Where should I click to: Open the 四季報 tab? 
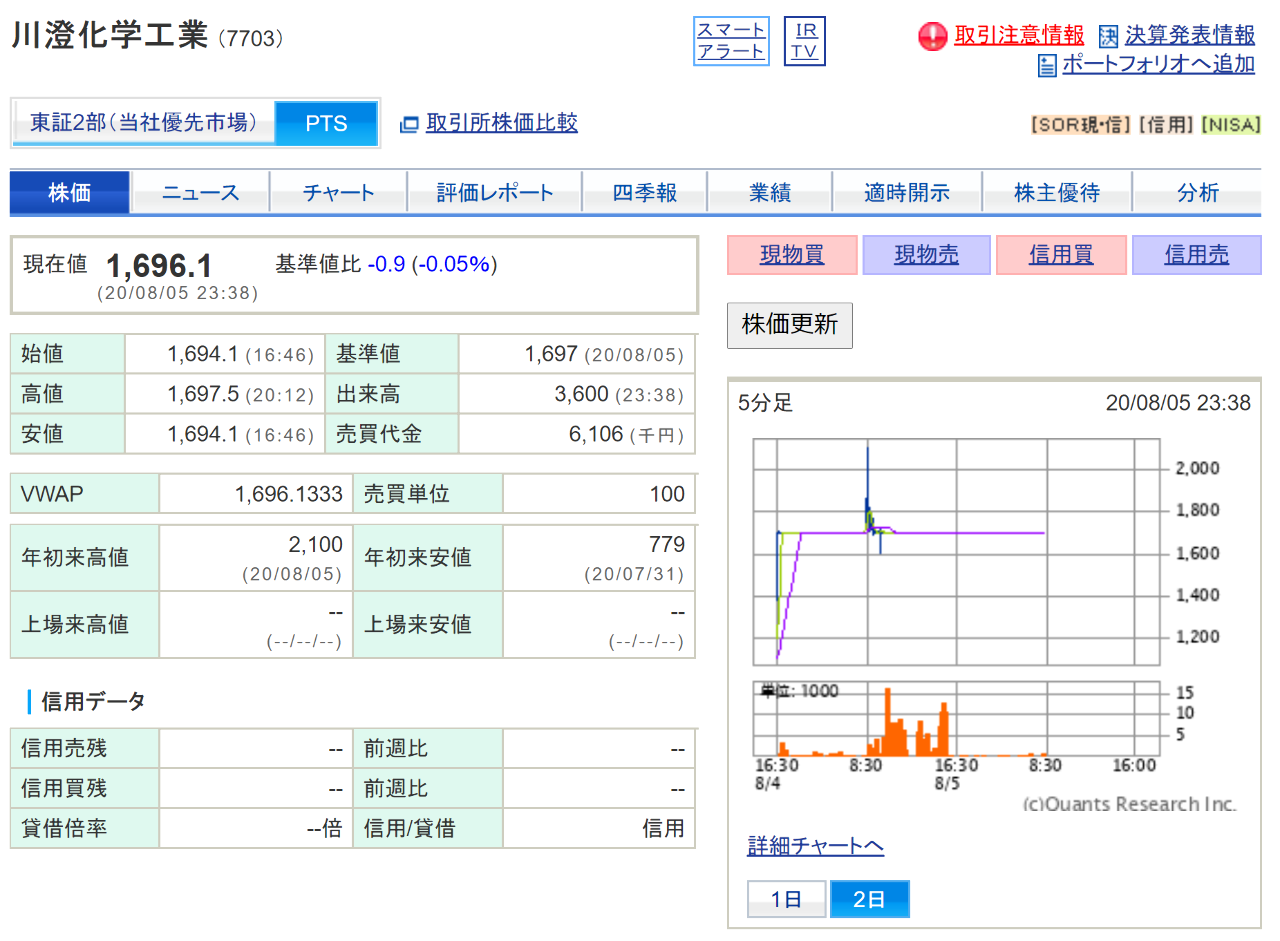click(645, 193)
